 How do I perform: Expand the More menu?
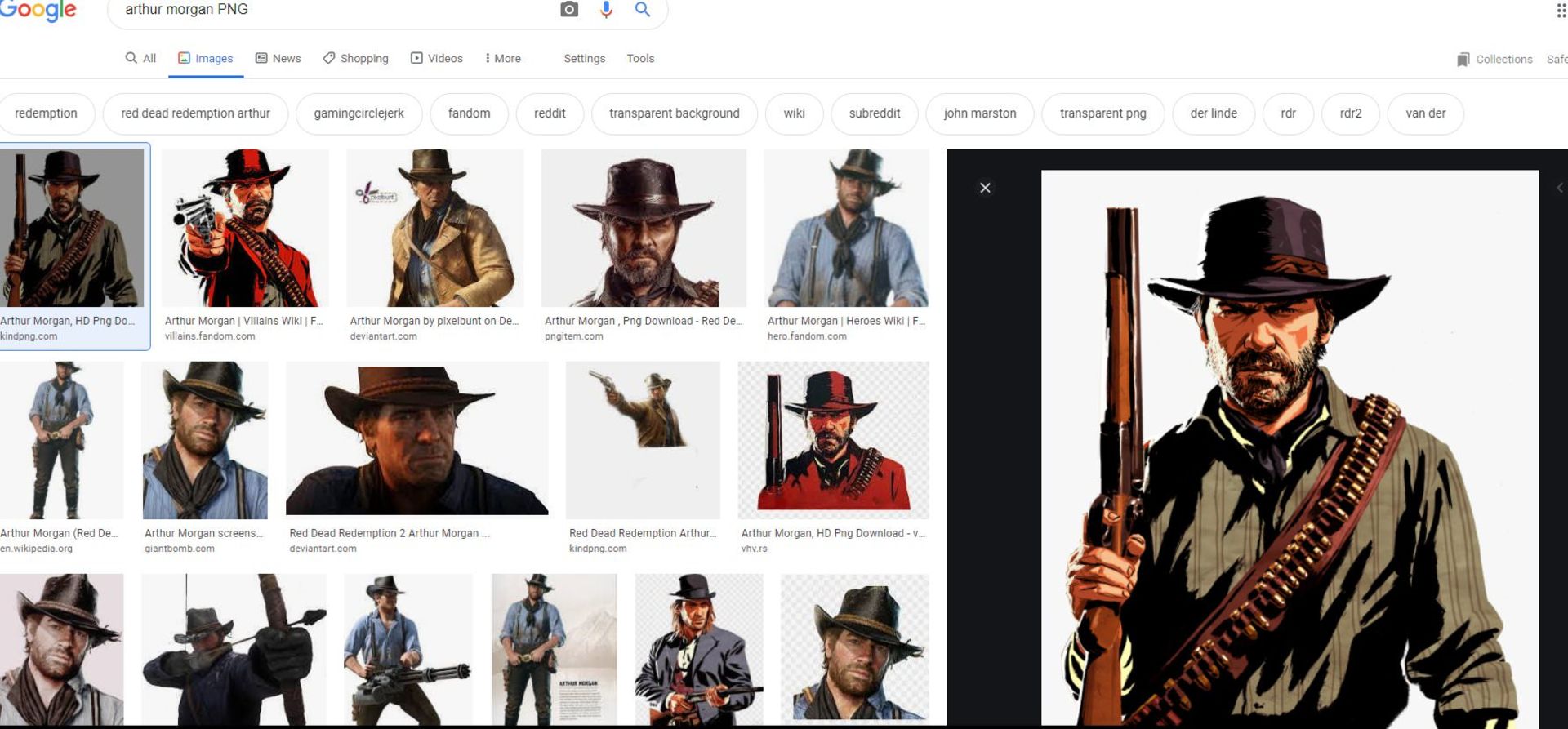tap(502, 58)
